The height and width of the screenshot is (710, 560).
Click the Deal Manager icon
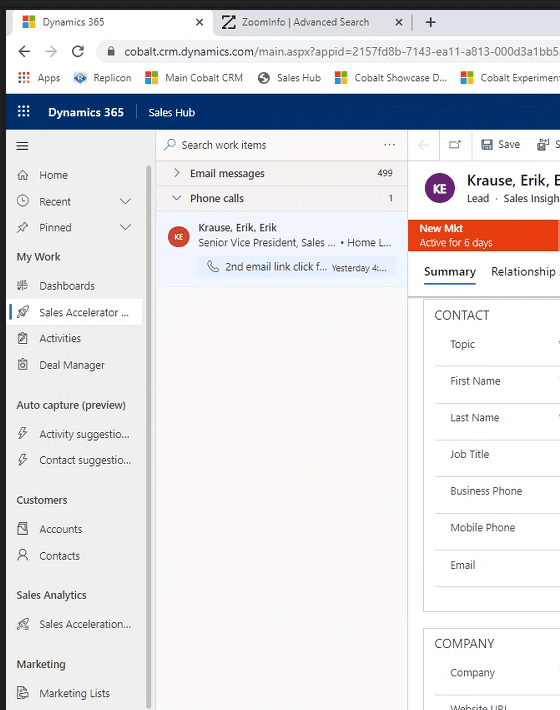pyautogui.click(x=23, y=365)
